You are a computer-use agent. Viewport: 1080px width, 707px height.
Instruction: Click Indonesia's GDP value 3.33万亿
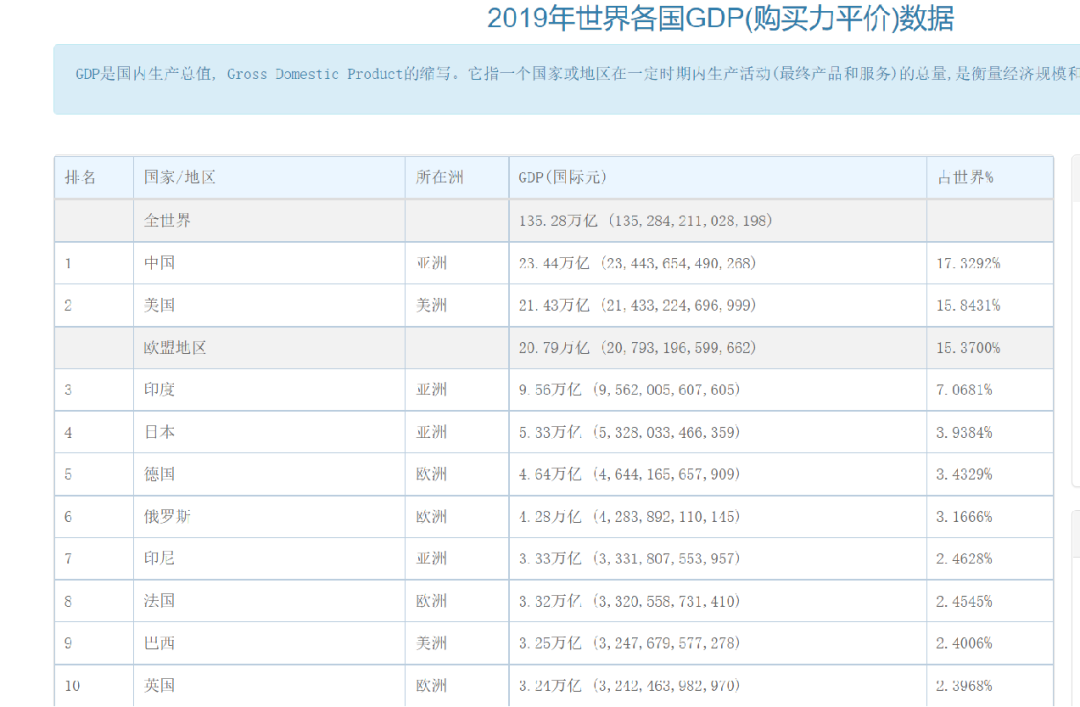[629, 559]
